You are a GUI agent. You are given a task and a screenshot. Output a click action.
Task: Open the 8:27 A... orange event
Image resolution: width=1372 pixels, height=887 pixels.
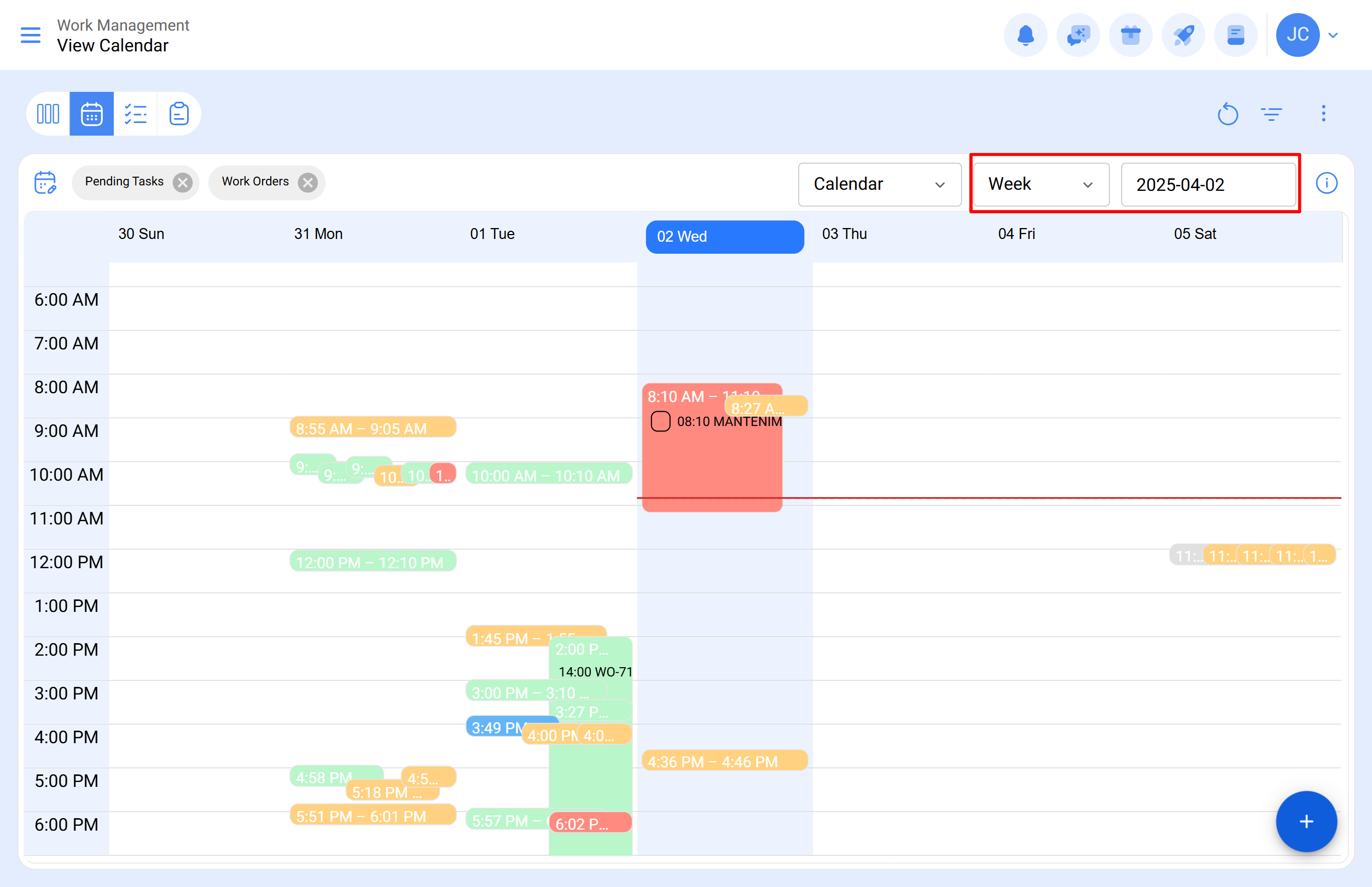click(766, 406)
